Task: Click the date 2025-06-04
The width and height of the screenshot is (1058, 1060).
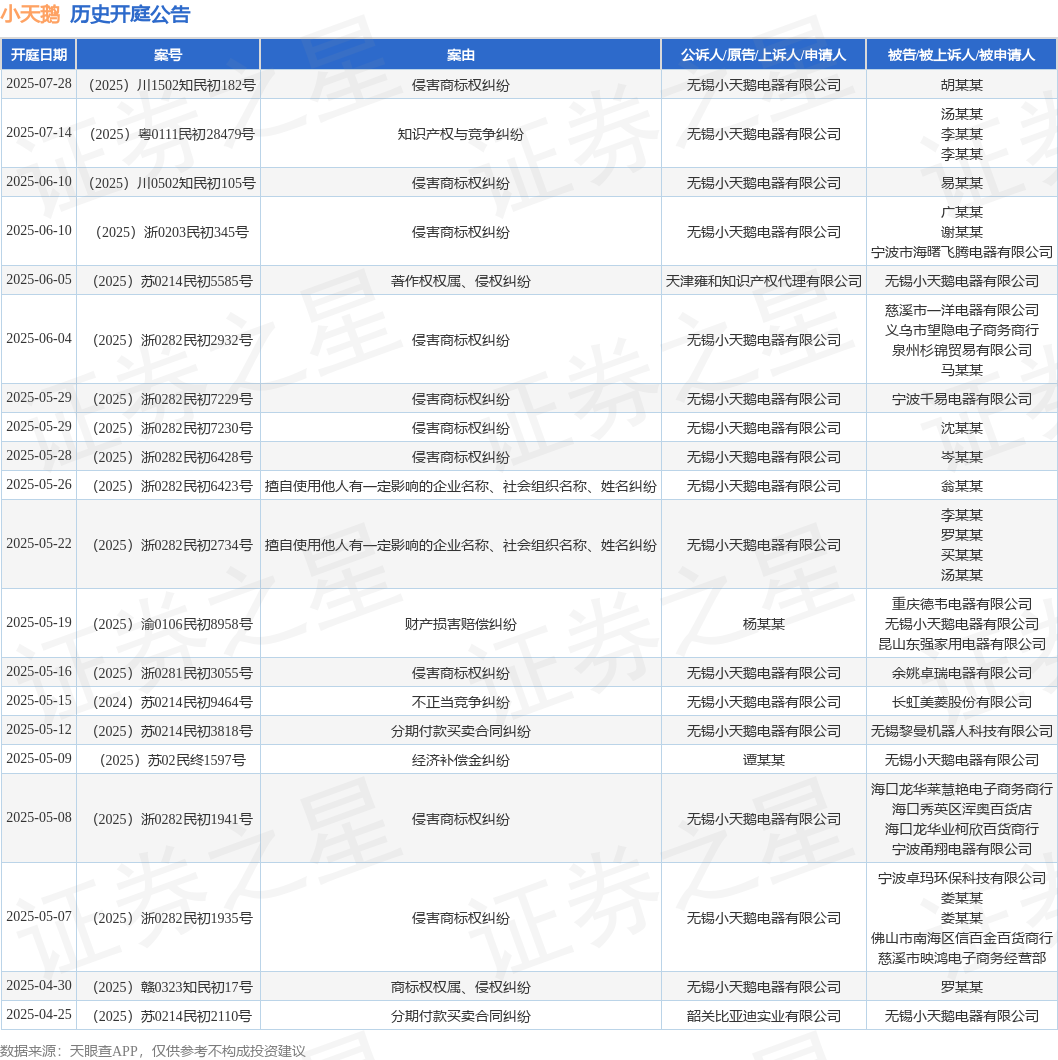Action: [x=39, y=339]
